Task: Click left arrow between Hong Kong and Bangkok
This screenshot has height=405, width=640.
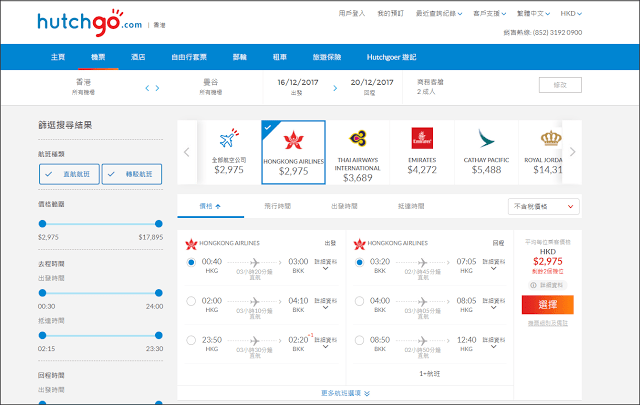Action: (x=147, y=88)
